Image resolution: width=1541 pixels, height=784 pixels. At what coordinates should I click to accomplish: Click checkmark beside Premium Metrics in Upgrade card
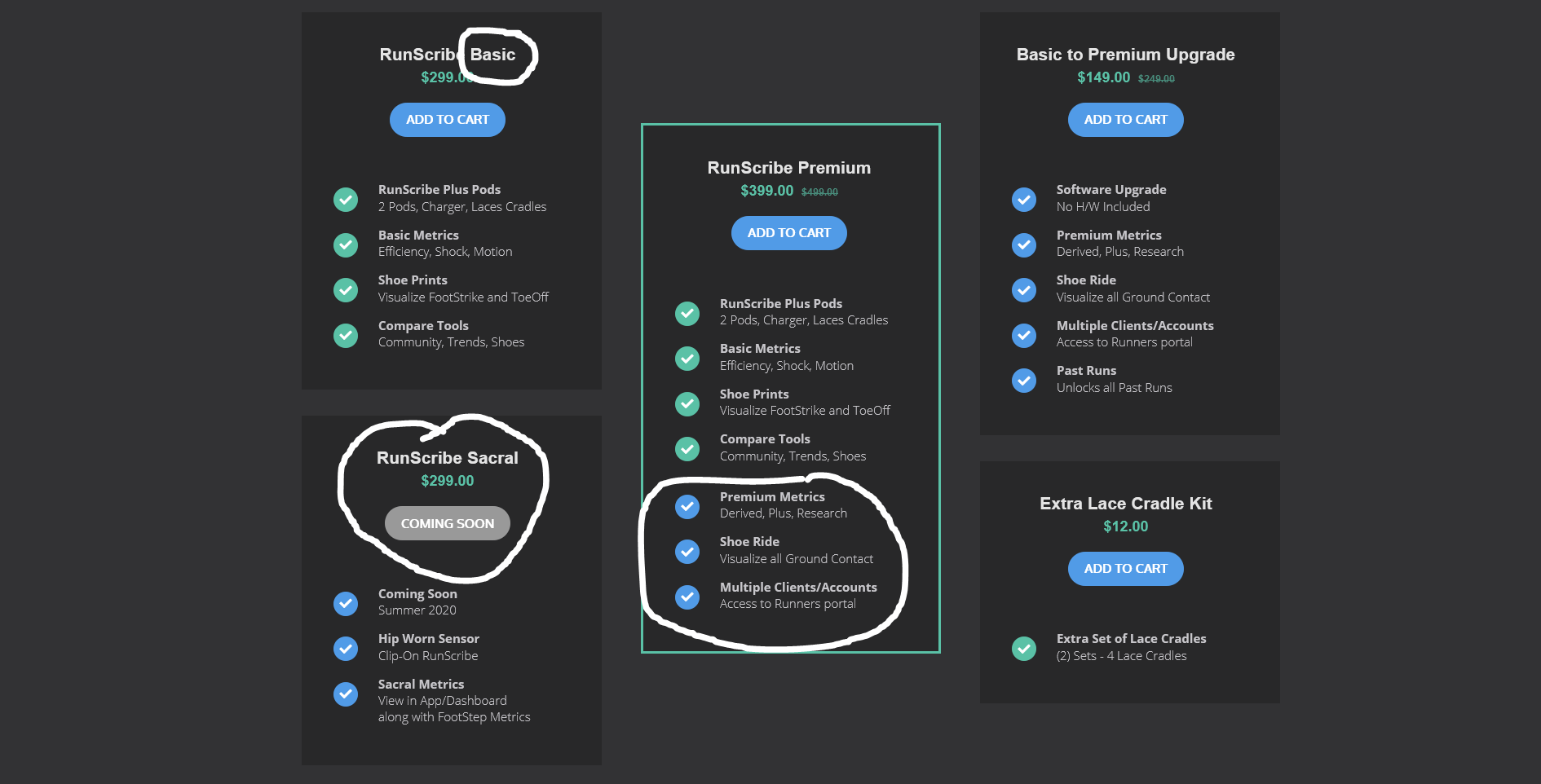(x=1024, y=244)
